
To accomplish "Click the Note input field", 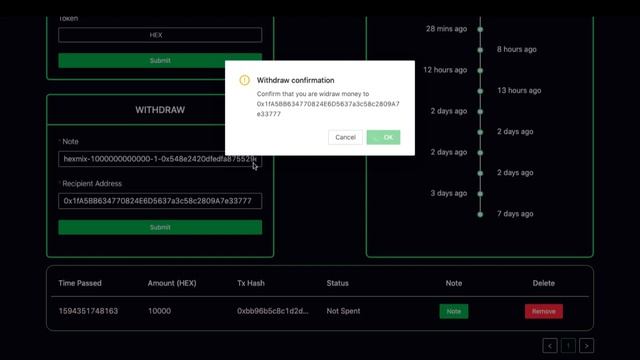I will tap(160, 159).
